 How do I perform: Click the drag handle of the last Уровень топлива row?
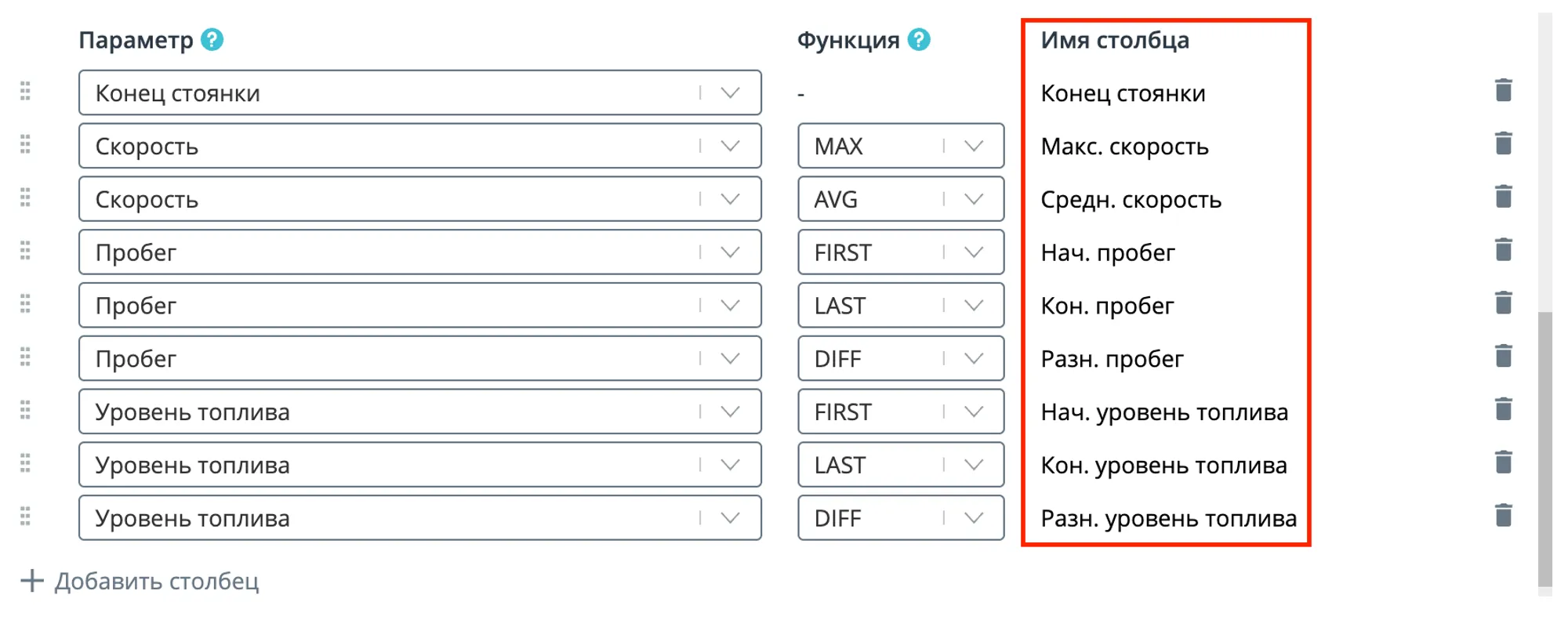[x=25, y=516]
